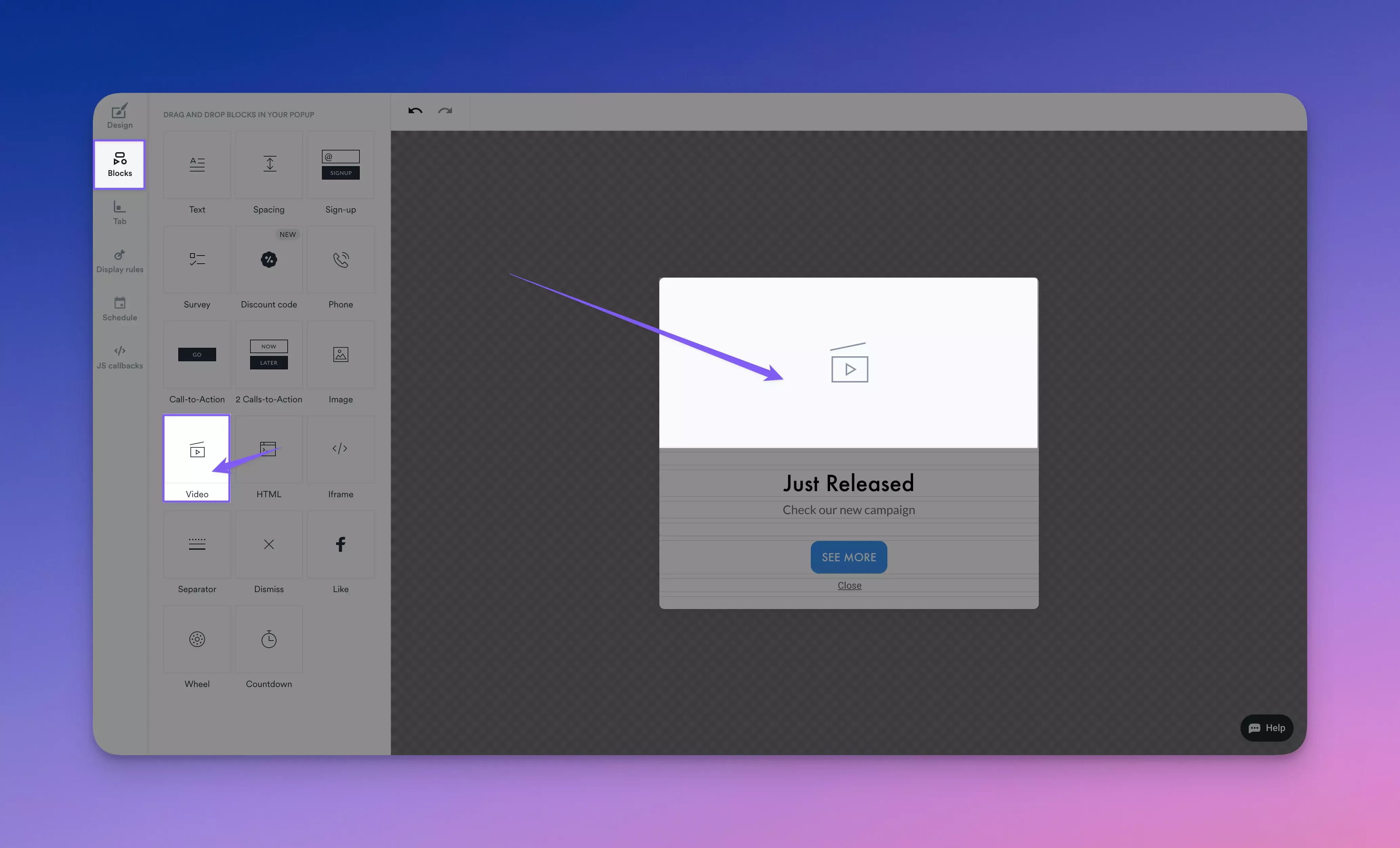The width and height of the screenshot is (1400, 848).
Task: Click the 'Countdown' block label
Action: point(269,684)
